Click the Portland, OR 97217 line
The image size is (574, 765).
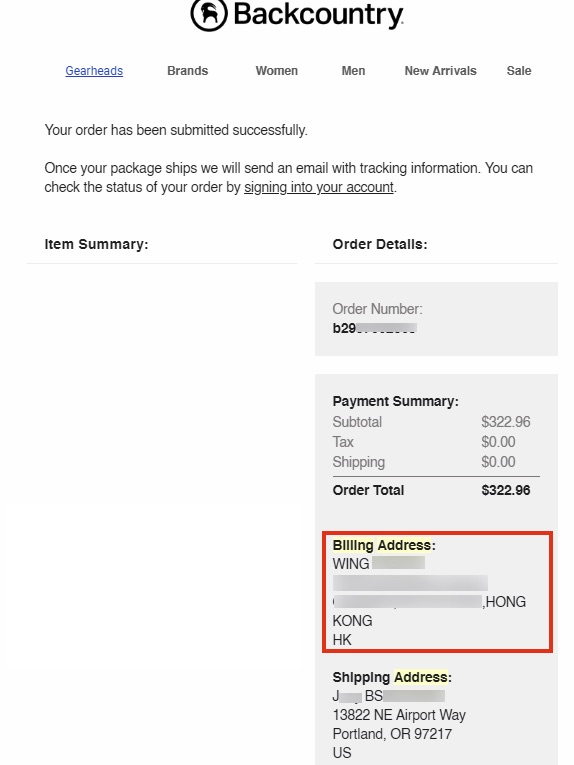pyautogui.click(x=392, y=734)
